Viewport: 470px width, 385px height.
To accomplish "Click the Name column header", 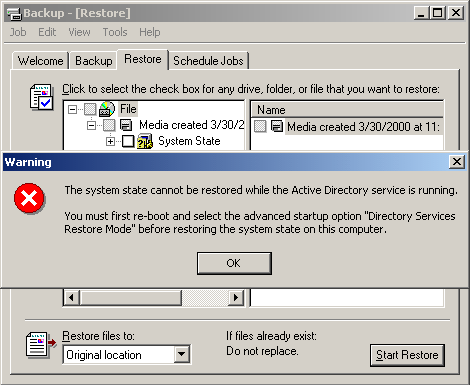I will point(347,110).
